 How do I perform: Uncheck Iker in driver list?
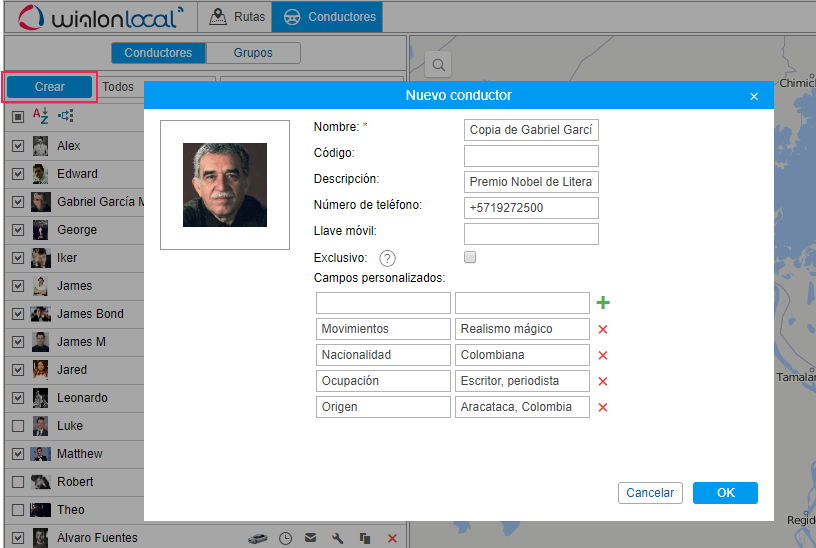point(18,258)
